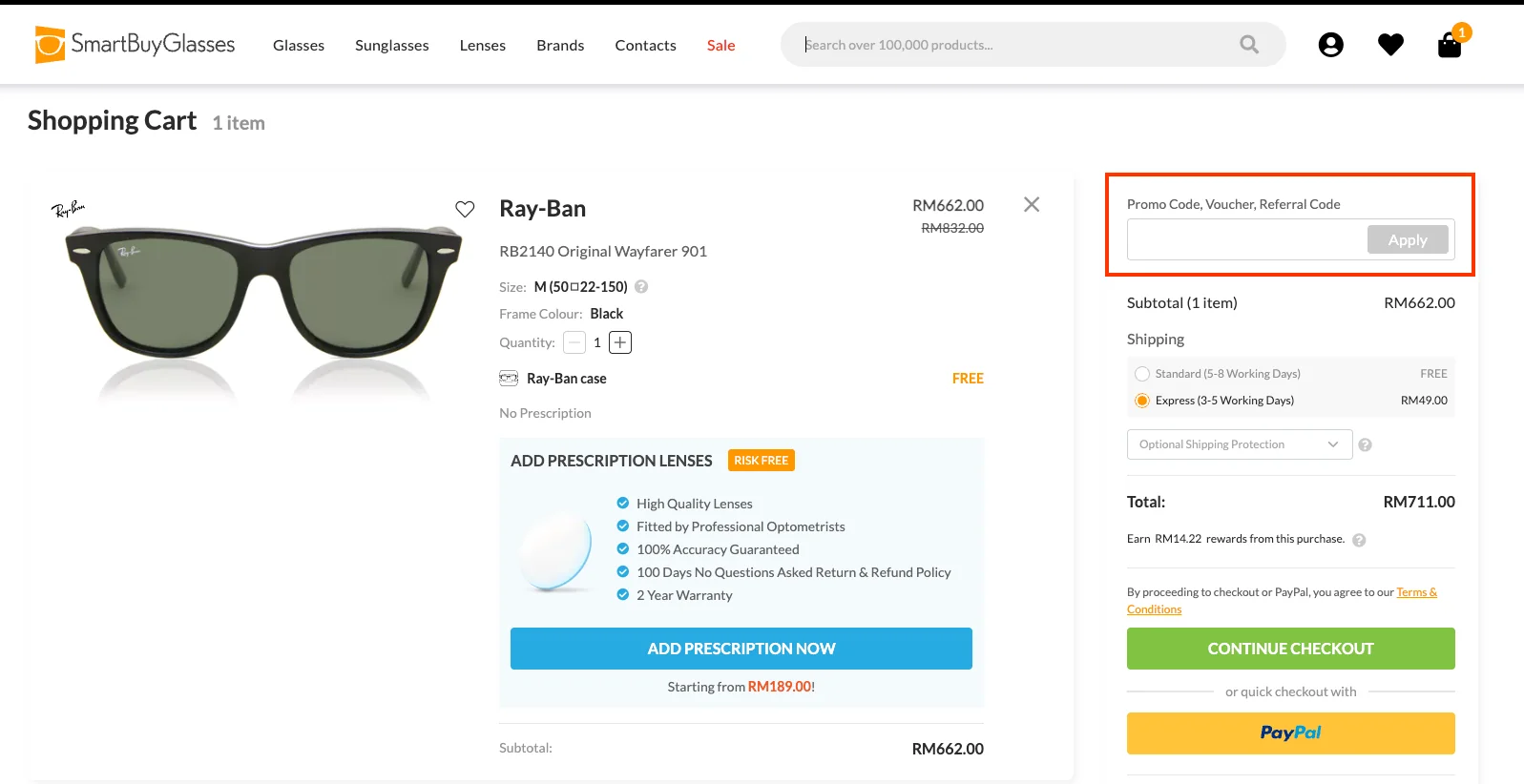
Task: Open the user account icon
Action: 1330,45
